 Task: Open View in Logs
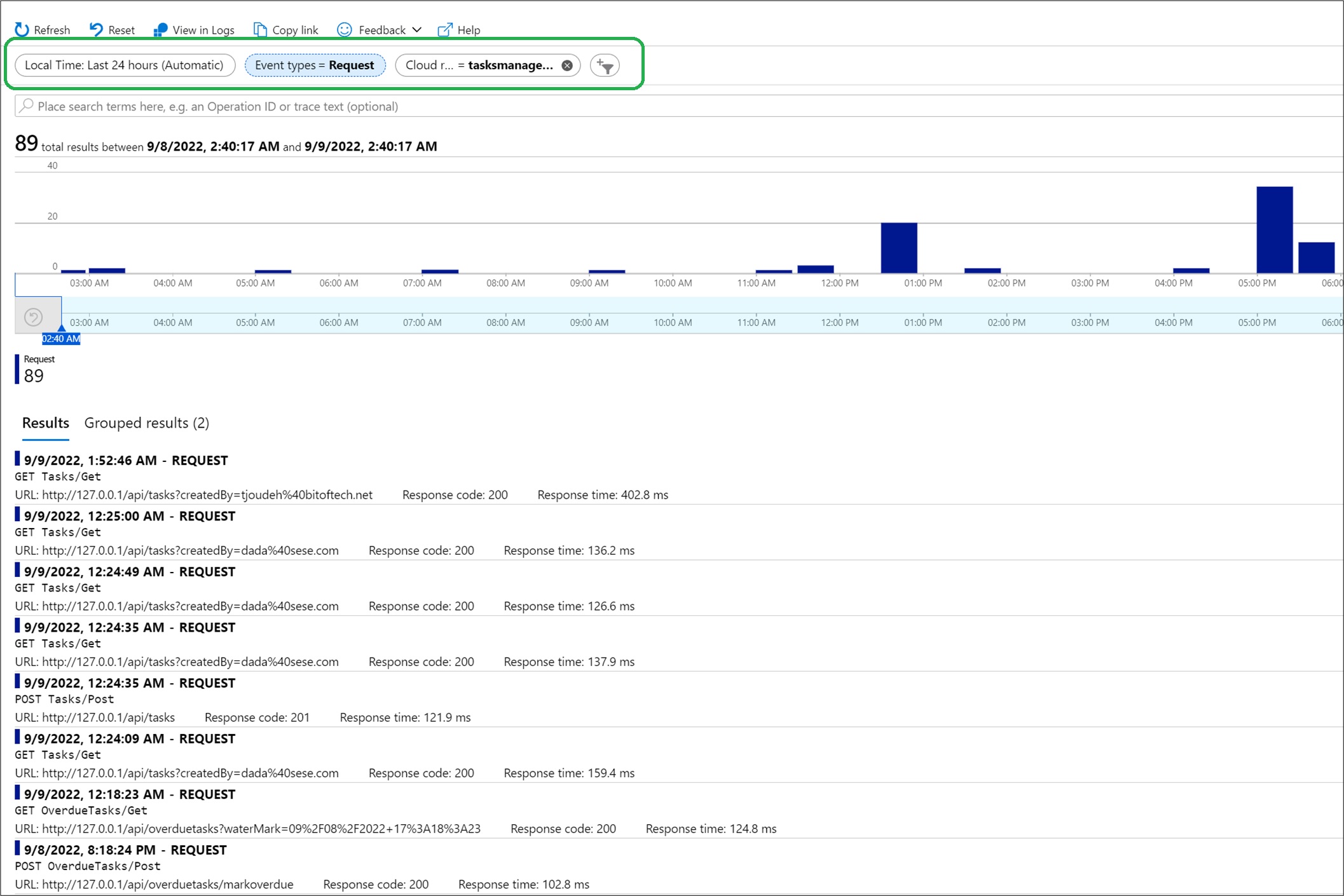tap(195, 30)
